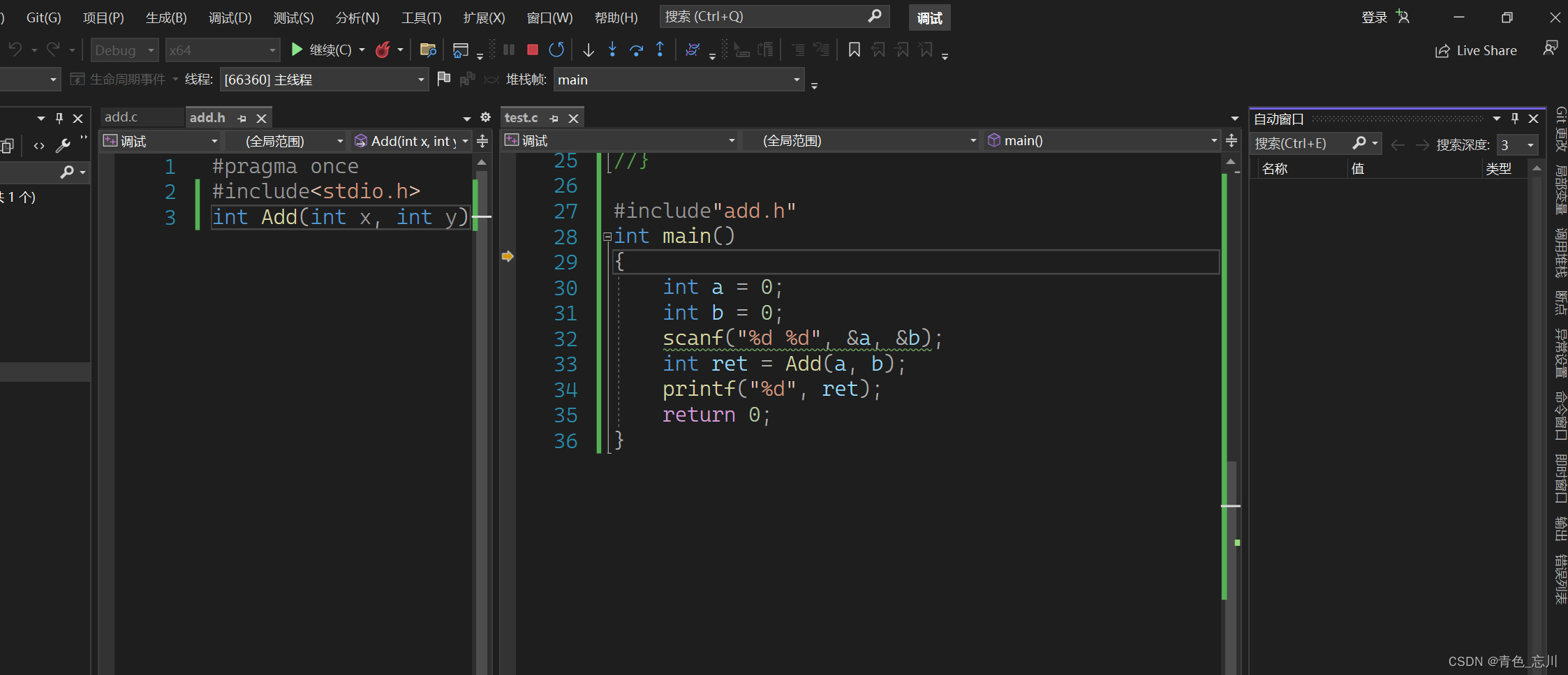Restart debugging with the circular arrow icon

[556, 50]
